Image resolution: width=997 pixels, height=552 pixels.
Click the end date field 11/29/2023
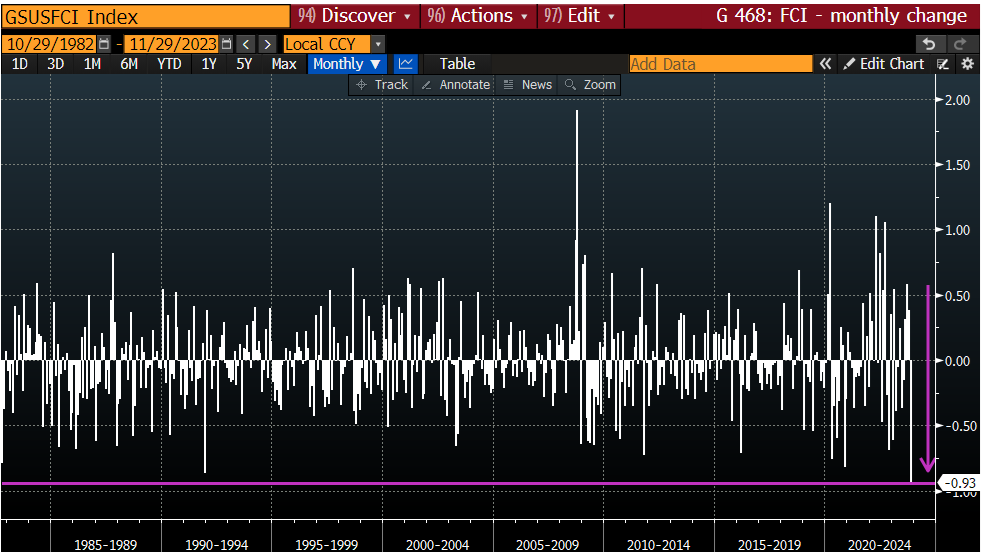coord(172,44)
